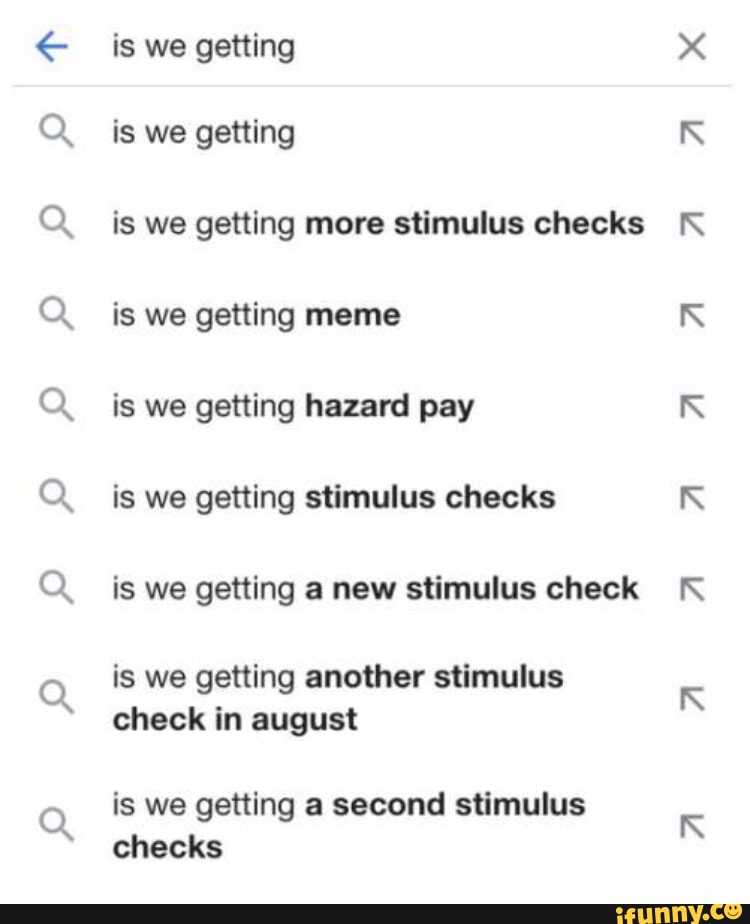The height and width of the screenshot is (924, 750).
Task: Tap arrow icon for "a new stimulus check"
Action: point(691,590)
